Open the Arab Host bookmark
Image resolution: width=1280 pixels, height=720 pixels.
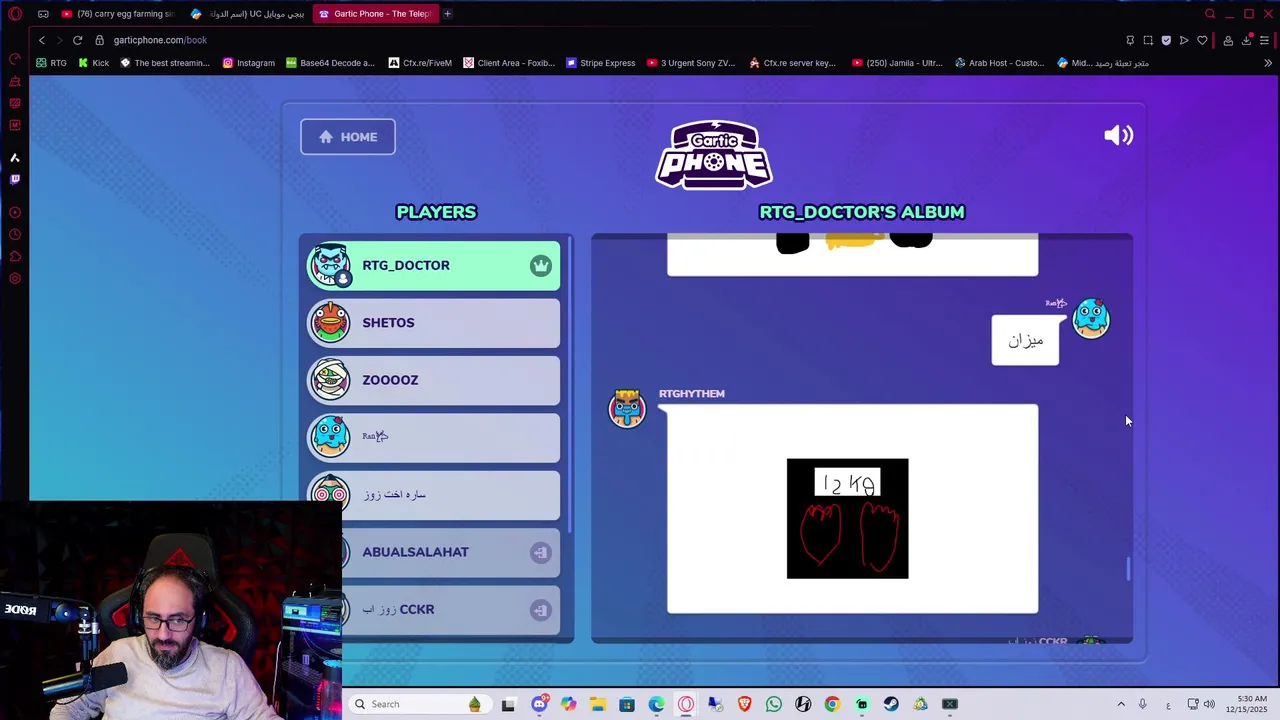(999, 63)
